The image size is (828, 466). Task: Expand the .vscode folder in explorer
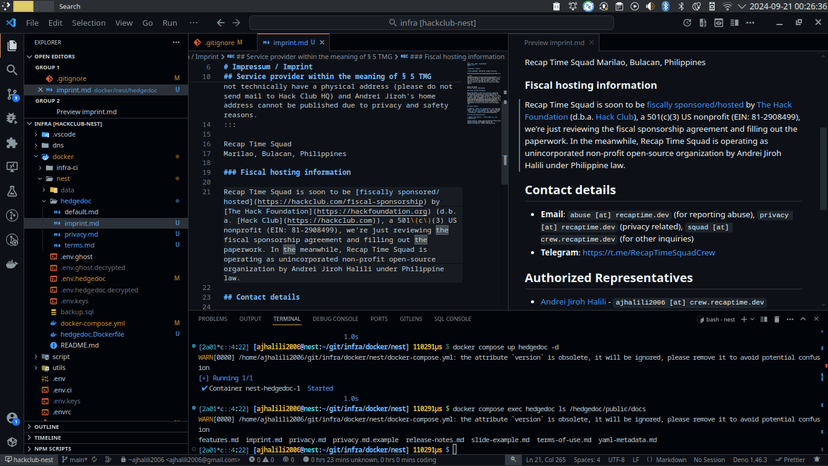pos(64,134)
